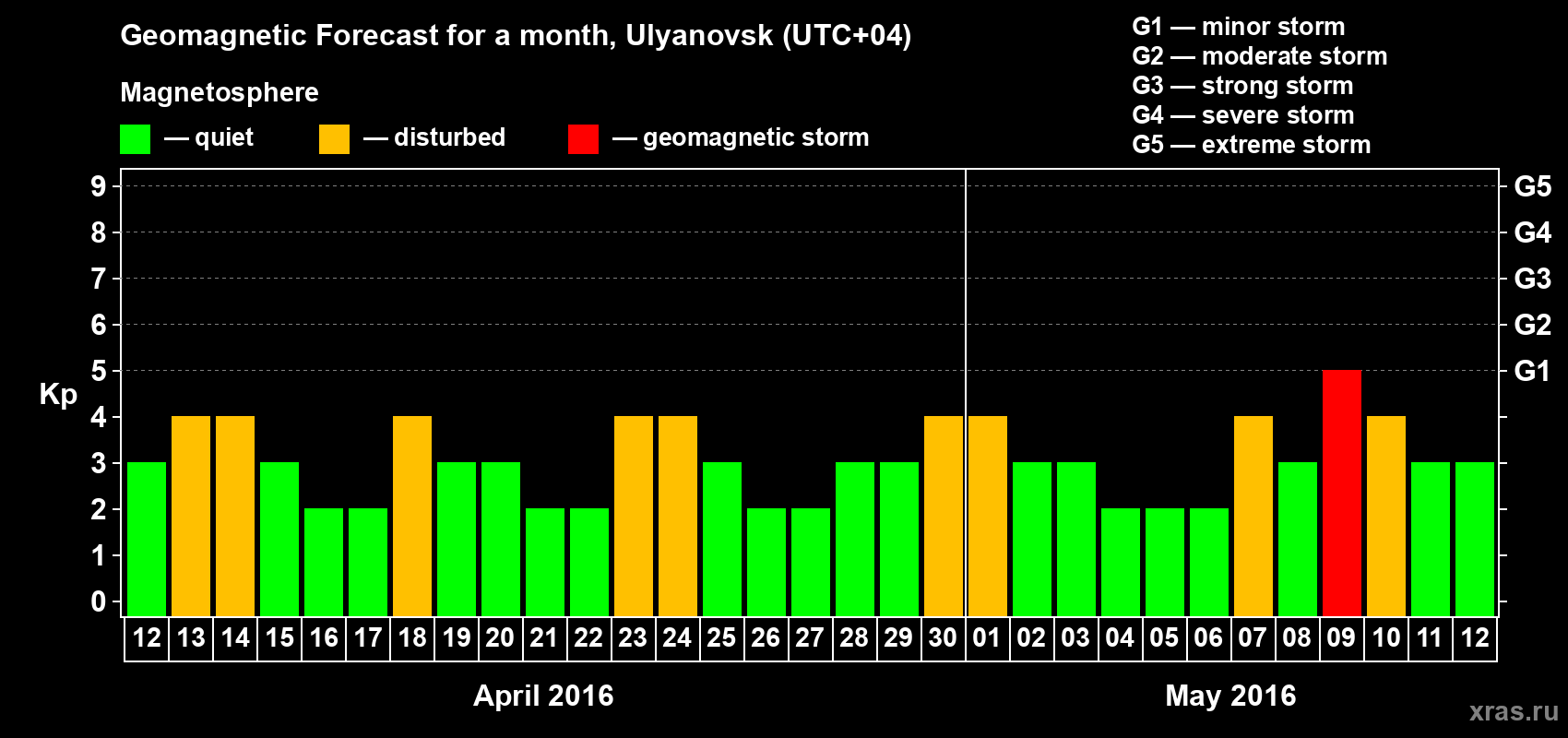Click the 'G4' tick label on right axis
This screenshot has height=738, width=1568.
tap(1533, 232)
